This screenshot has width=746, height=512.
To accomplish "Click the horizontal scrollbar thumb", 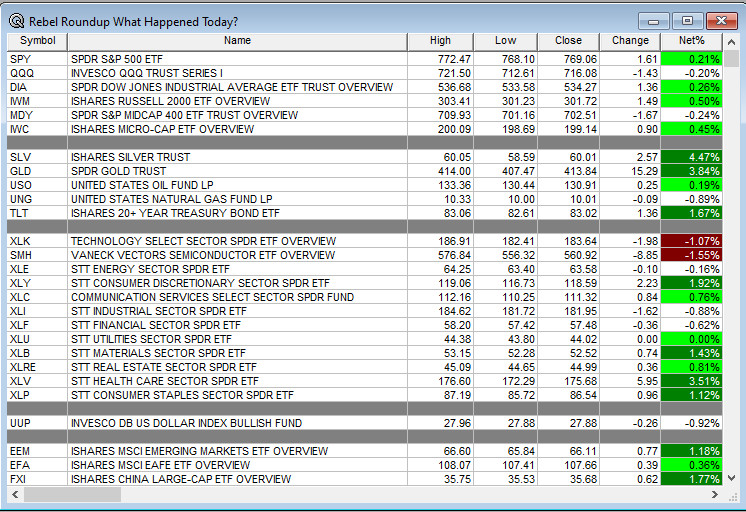I will pyautogui.click(x=72, y=494).
